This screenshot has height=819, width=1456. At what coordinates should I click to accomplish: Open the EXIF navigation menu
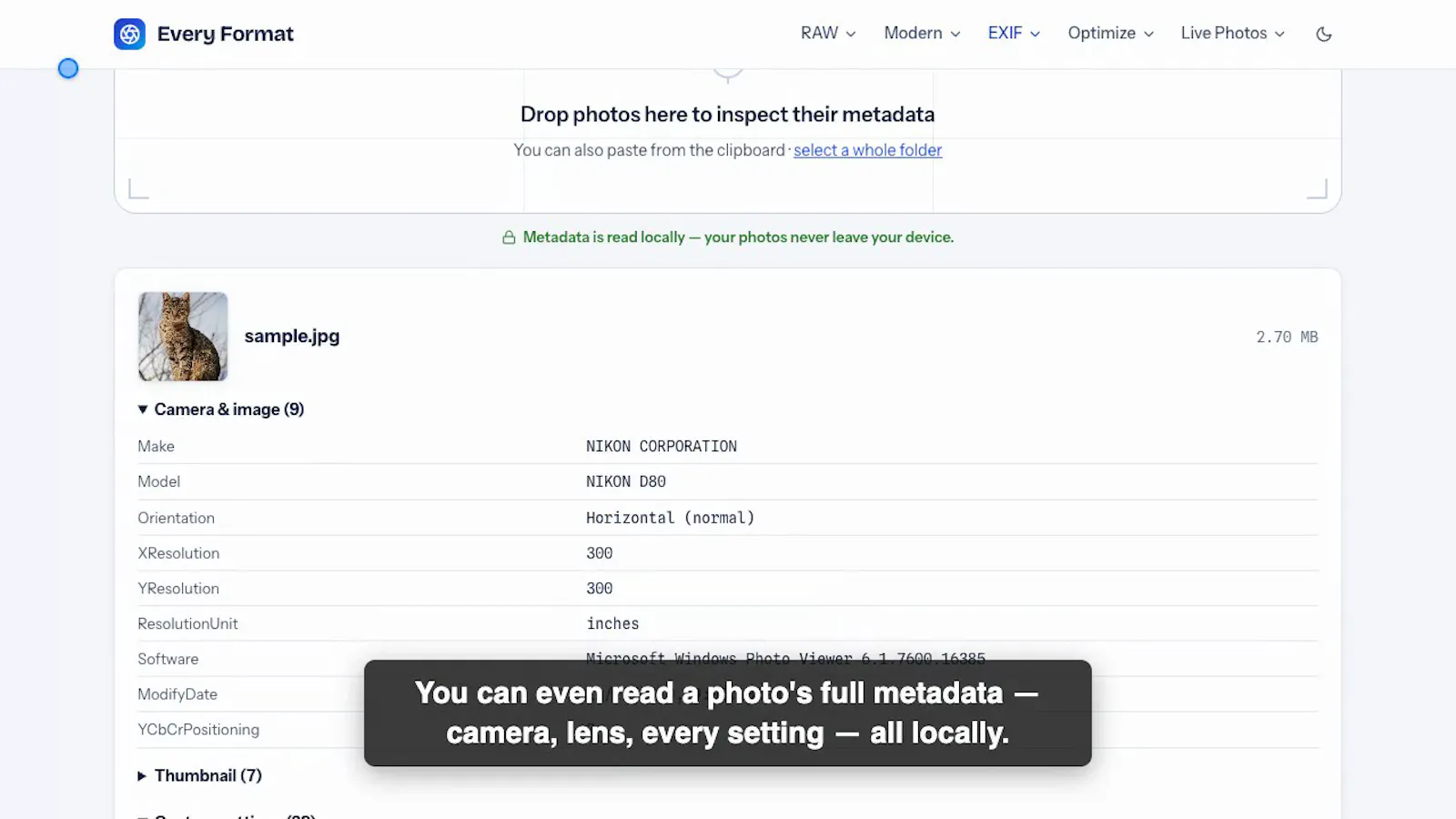coord(1014,33)
